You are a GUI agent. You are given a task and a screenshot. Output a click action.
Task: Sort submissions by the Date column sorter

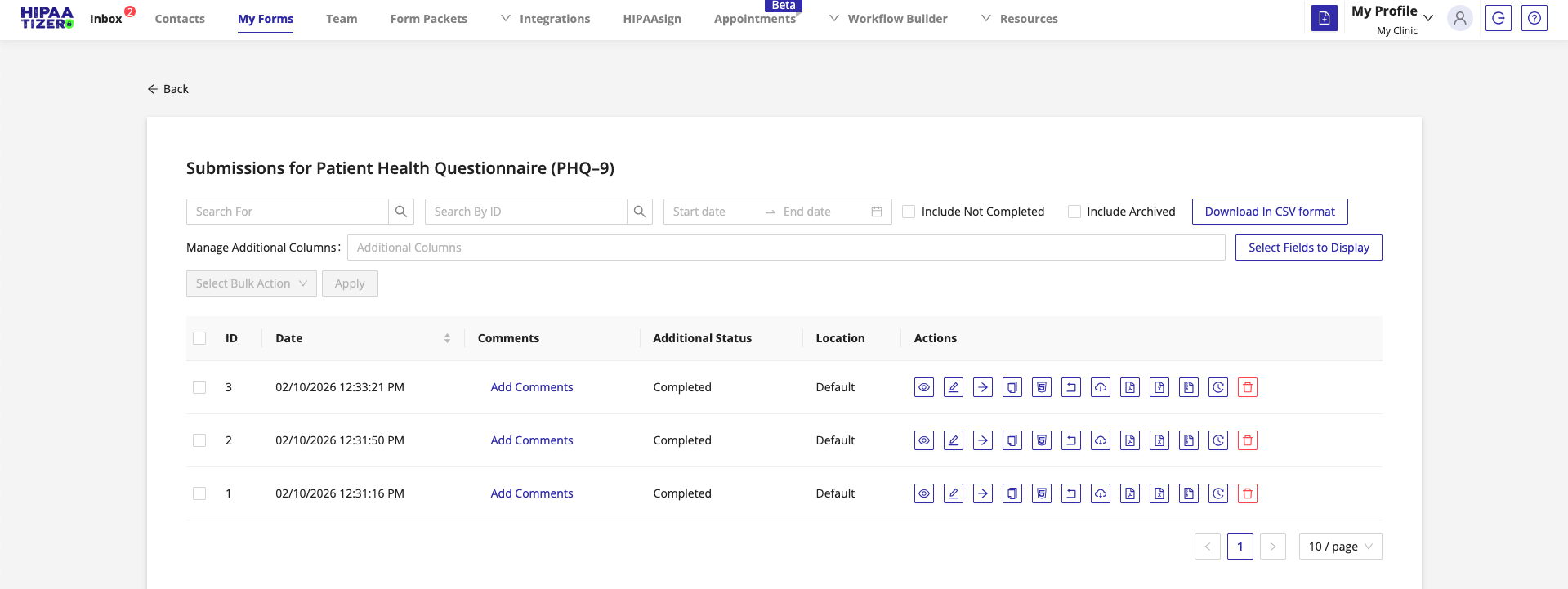pos(447,338)
